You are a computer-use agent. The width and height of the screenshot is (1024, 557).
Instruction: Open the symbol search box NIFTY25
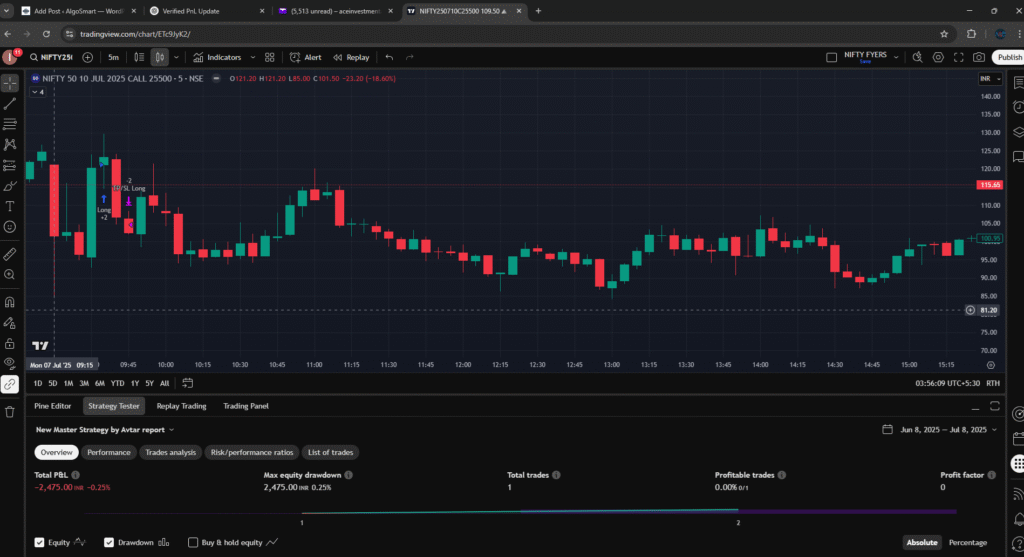click(51, 57)
